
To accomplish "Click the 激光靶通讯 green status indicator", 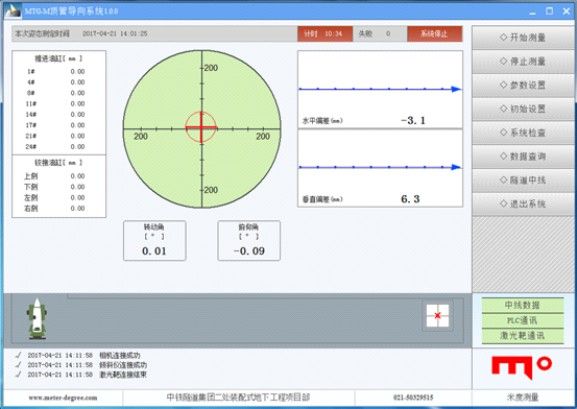I will [x=523, y=336].
